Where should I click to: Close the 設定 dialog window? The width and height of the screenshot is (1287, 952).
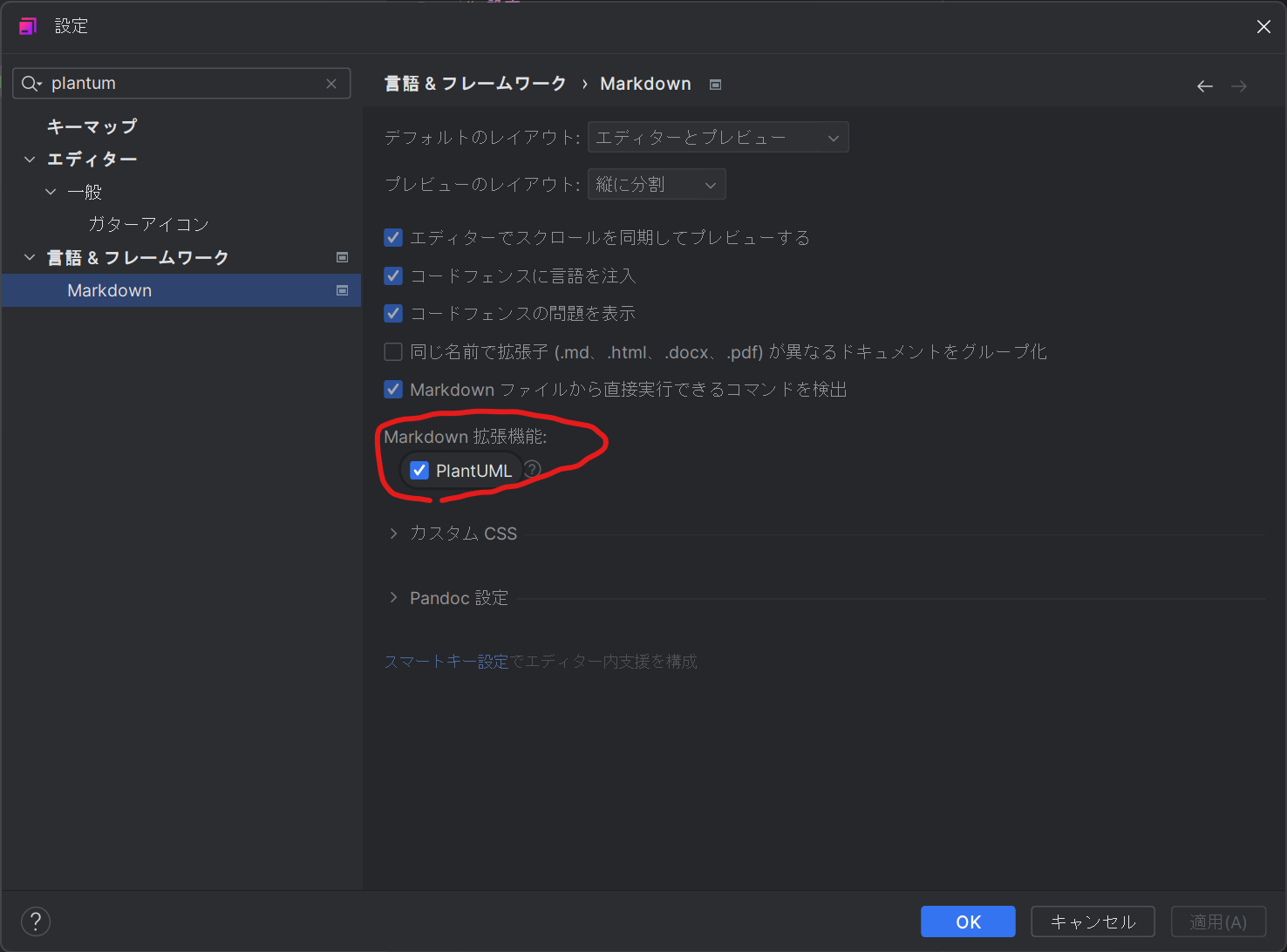(x=1263, y=27)
